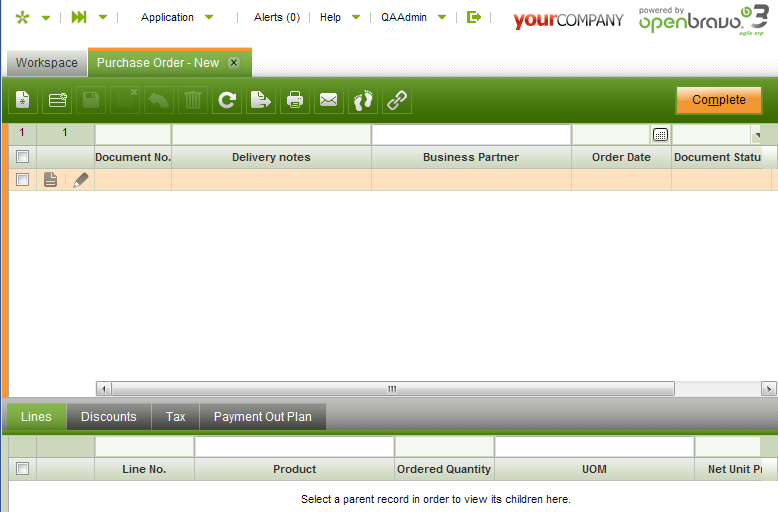Refresh the purchase order grid
Viewport: 778px width, 512px height.
click(x=227, y=100)
